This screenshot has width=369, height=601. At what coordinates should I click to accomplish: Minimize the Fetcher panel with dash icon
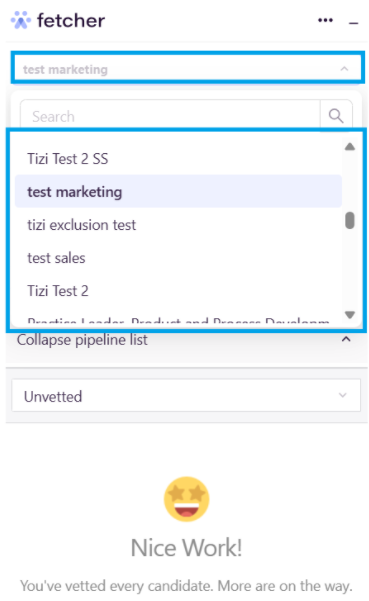coord(353,23)
